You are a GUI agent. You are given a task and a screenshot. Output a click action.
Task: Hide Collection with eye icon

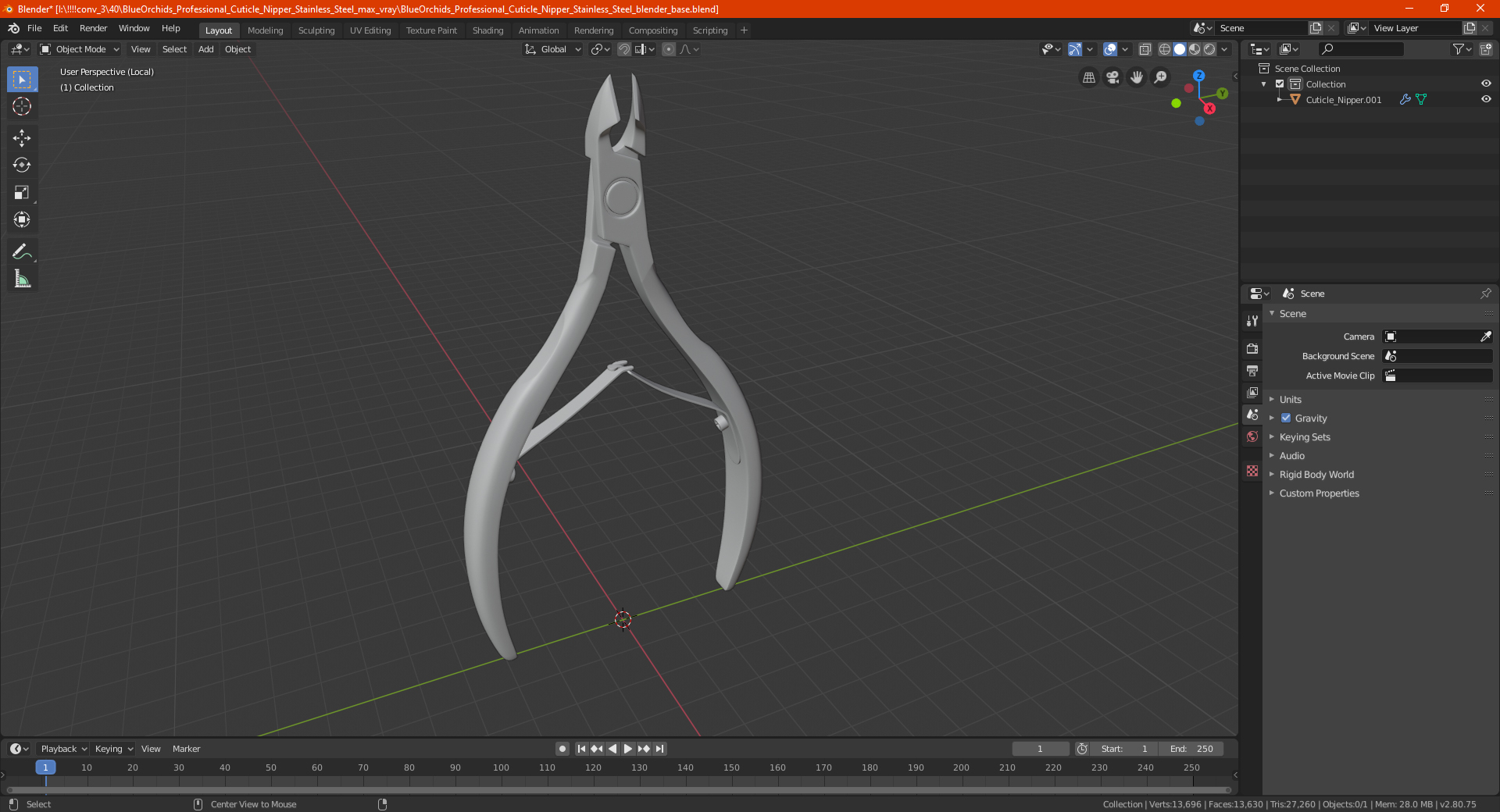coord(1486,84)
